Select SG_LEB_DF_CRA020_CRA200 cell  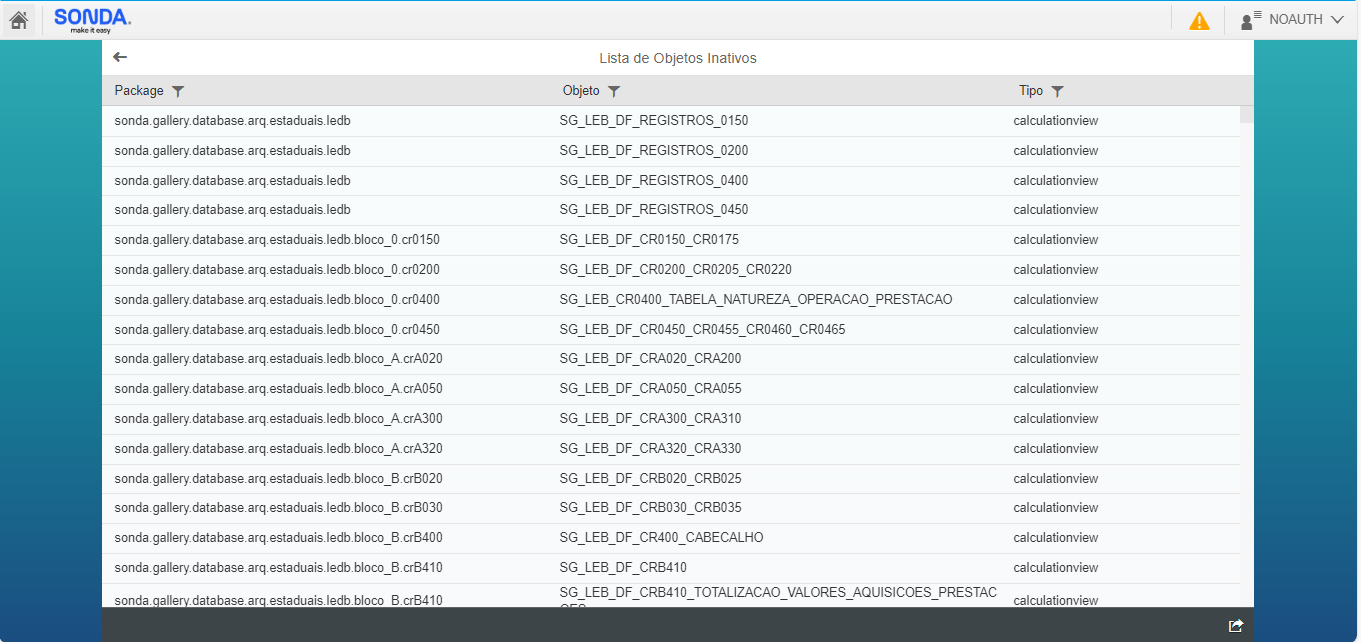[x=650, y=359]
